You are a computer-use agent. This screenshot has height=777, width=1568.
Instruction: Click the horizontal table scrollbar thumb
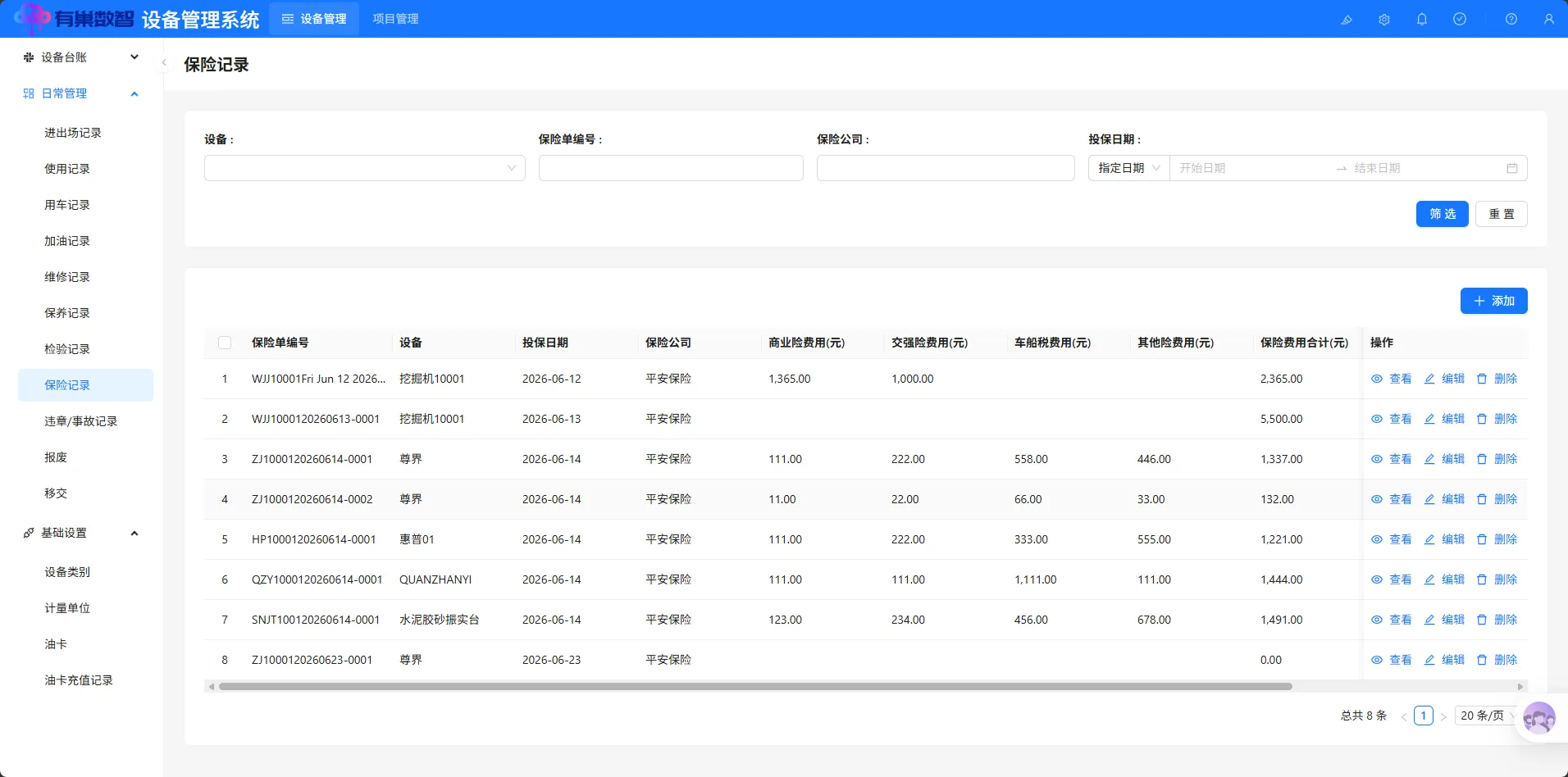tap(755, 687)
